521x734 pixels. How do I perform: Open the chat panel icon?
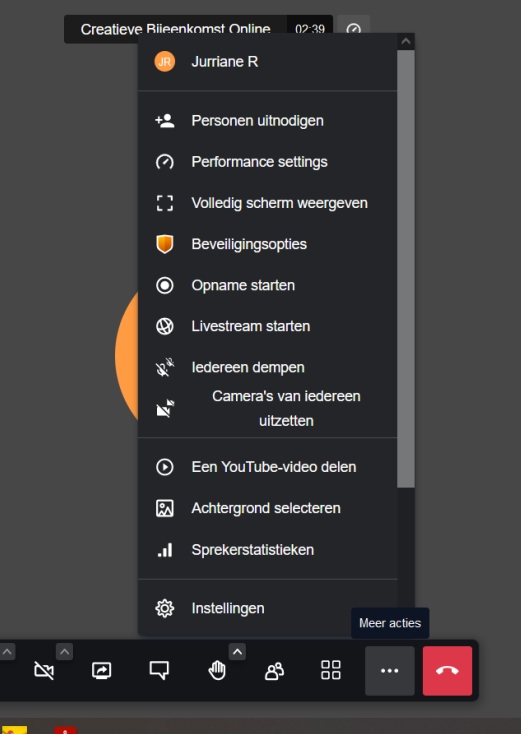click(x=159, y=670)
